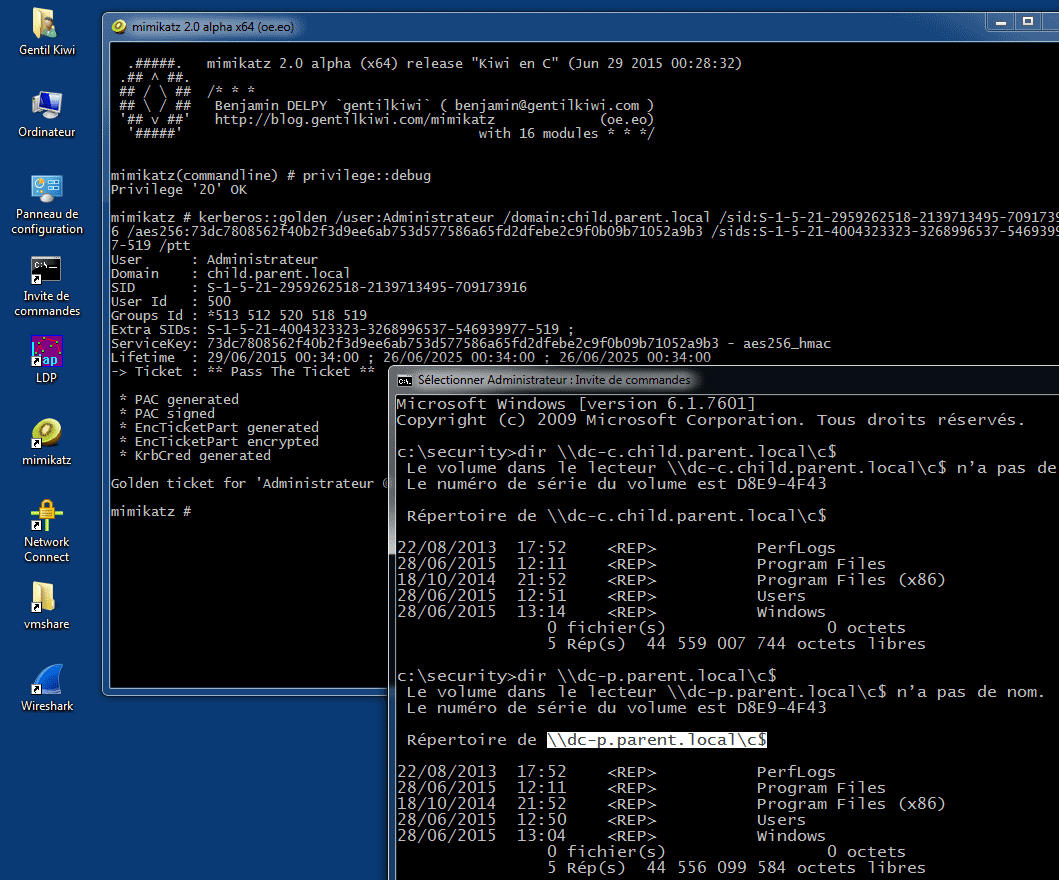1059x880 pixels.
Task: Click the 'User Id : 500' line
Action: [170, 302]
